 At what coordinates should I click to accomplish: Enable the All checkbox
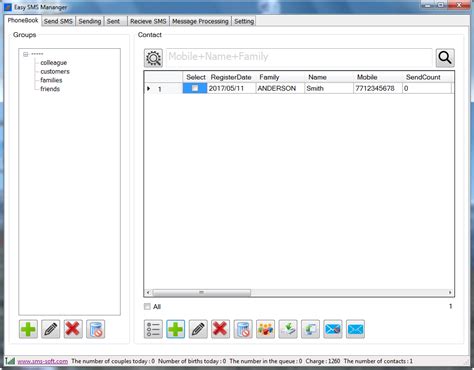pyautogui.click(x=147, y=306)
